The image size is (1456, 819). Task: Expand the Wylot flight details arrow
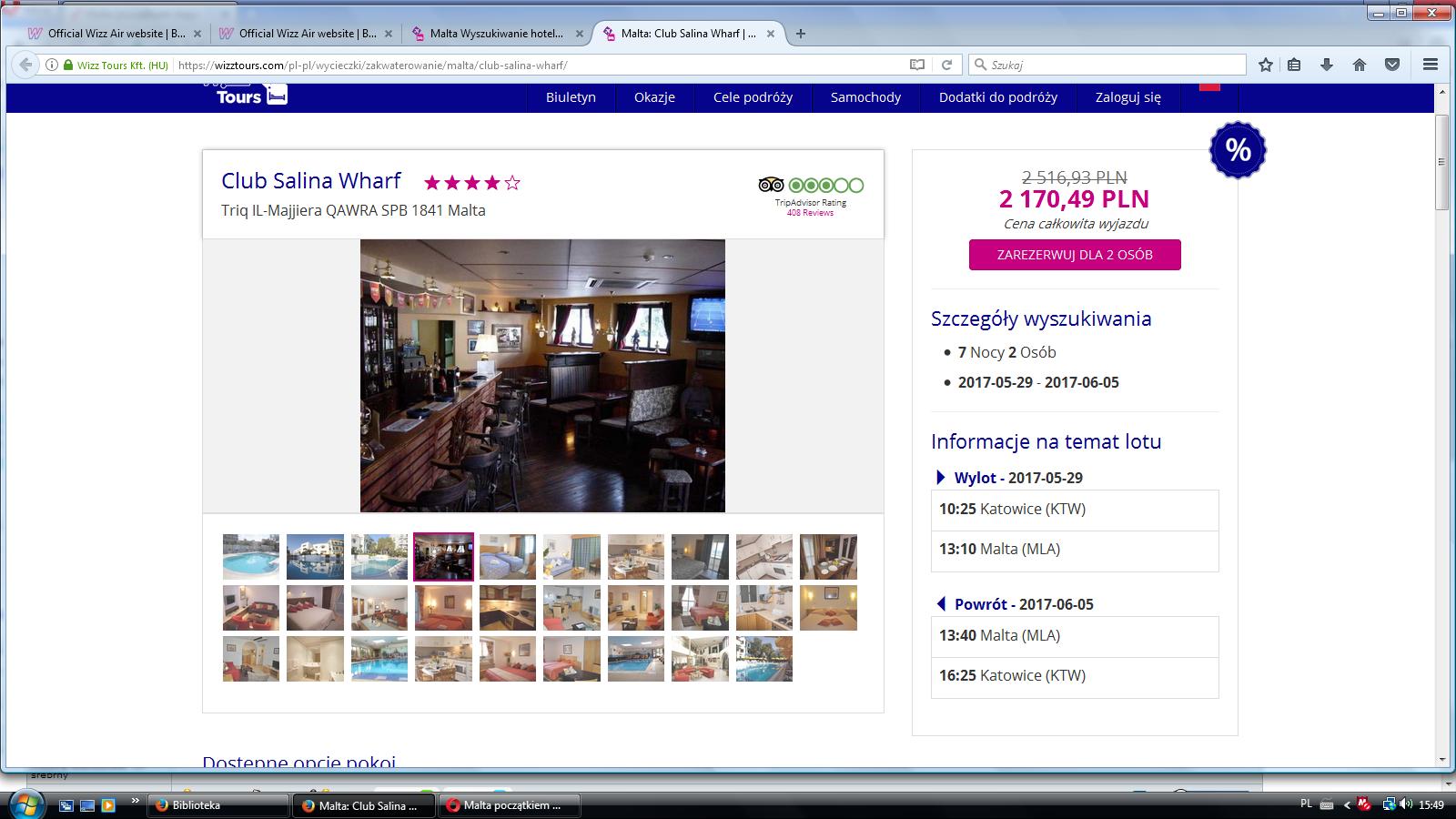coord(941,478)
